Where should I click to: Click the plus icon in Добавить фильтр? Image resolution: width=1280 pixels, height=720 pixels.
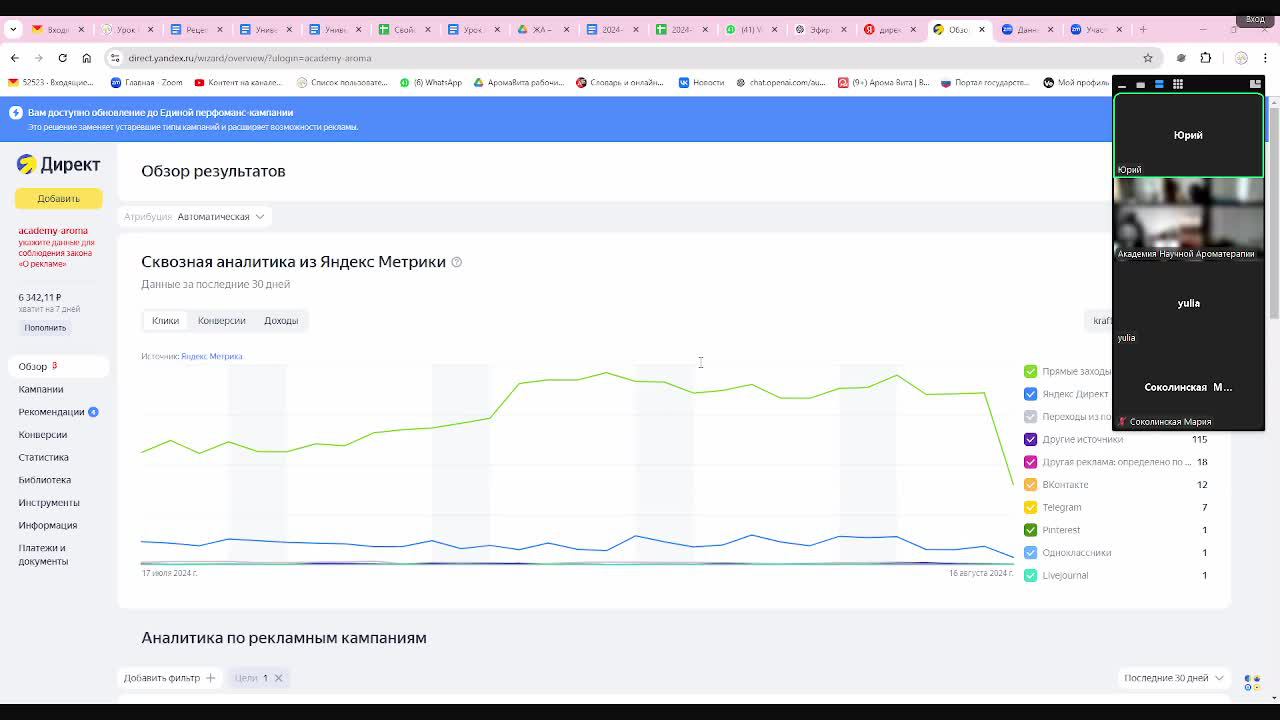point(210,678)
